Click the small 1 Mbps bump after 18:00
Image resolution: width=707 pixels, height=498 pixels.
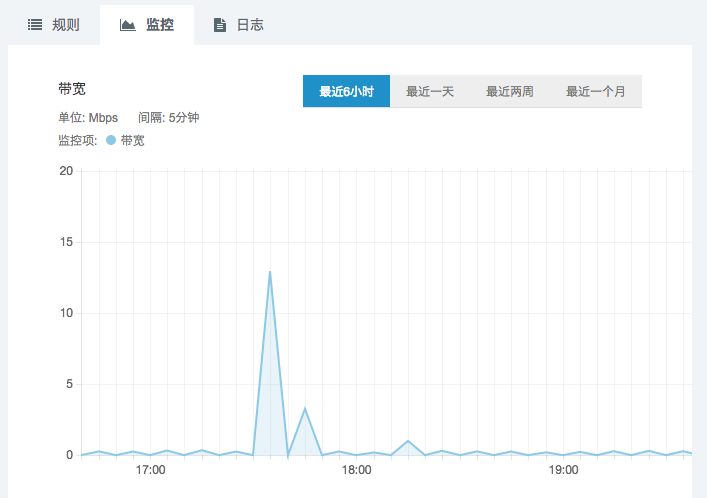[408, 441]
